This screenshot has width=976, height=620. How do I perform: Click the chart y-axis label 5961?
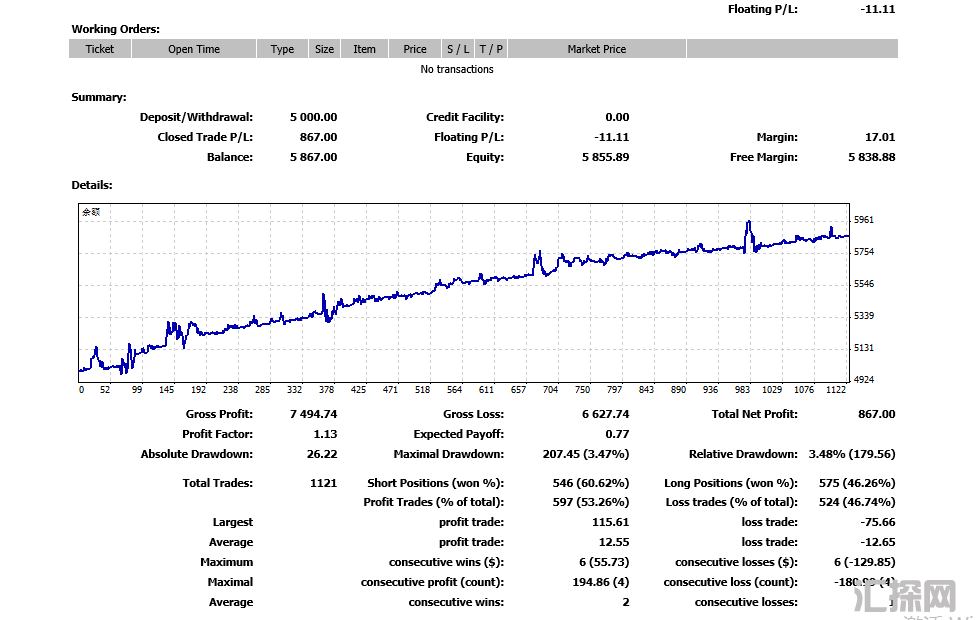click(x=864, y=220)
